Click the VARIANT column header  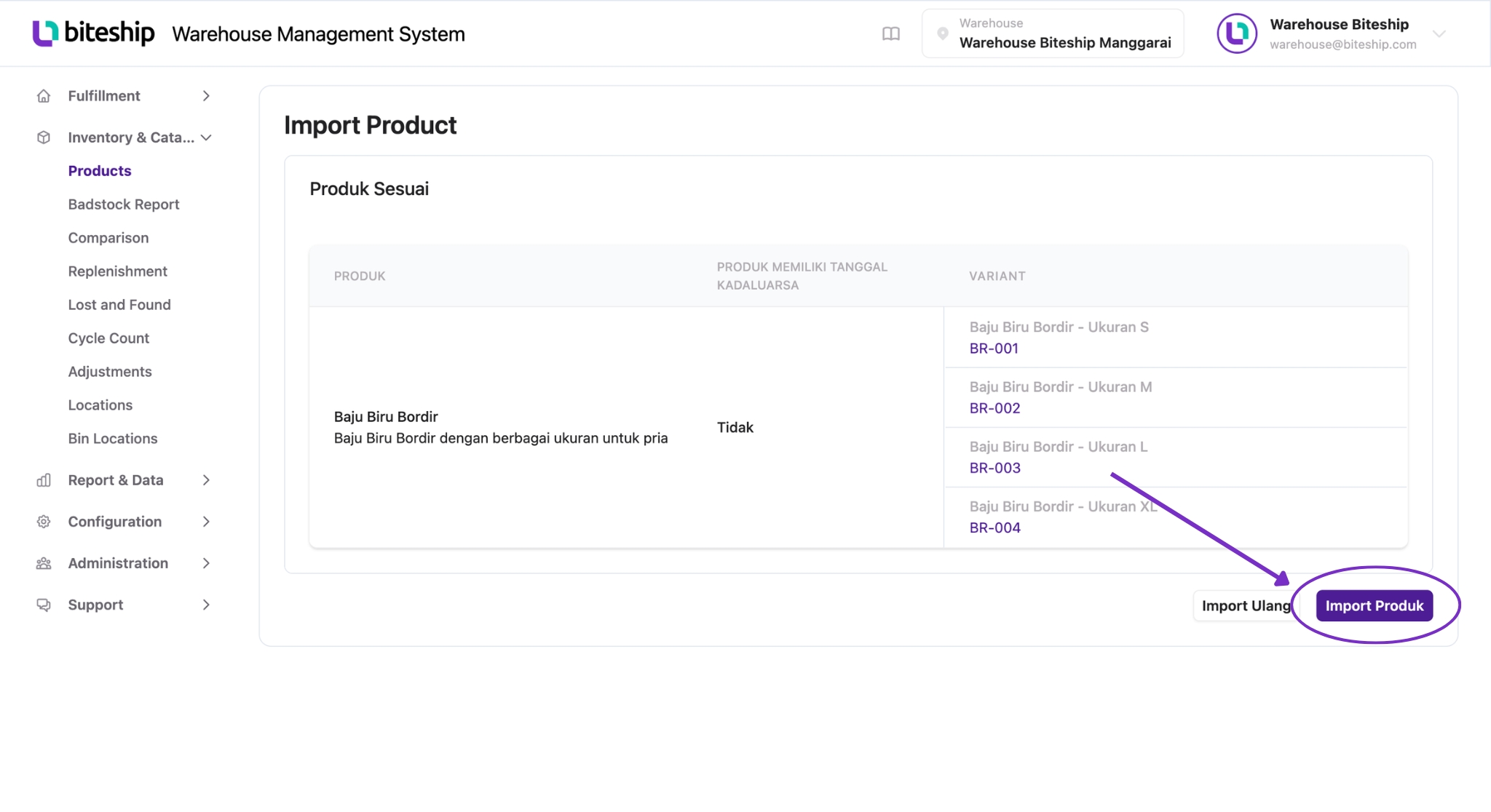997,276
